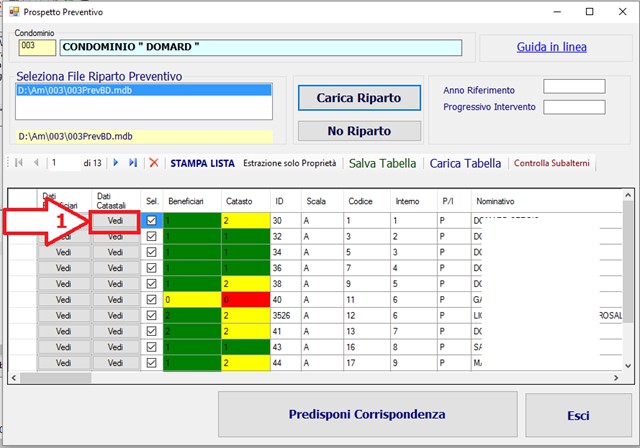Click yellow Catasto cell in ID 3526 row
Viewport: 640px width, 448px height.
(x=246, y=315)
